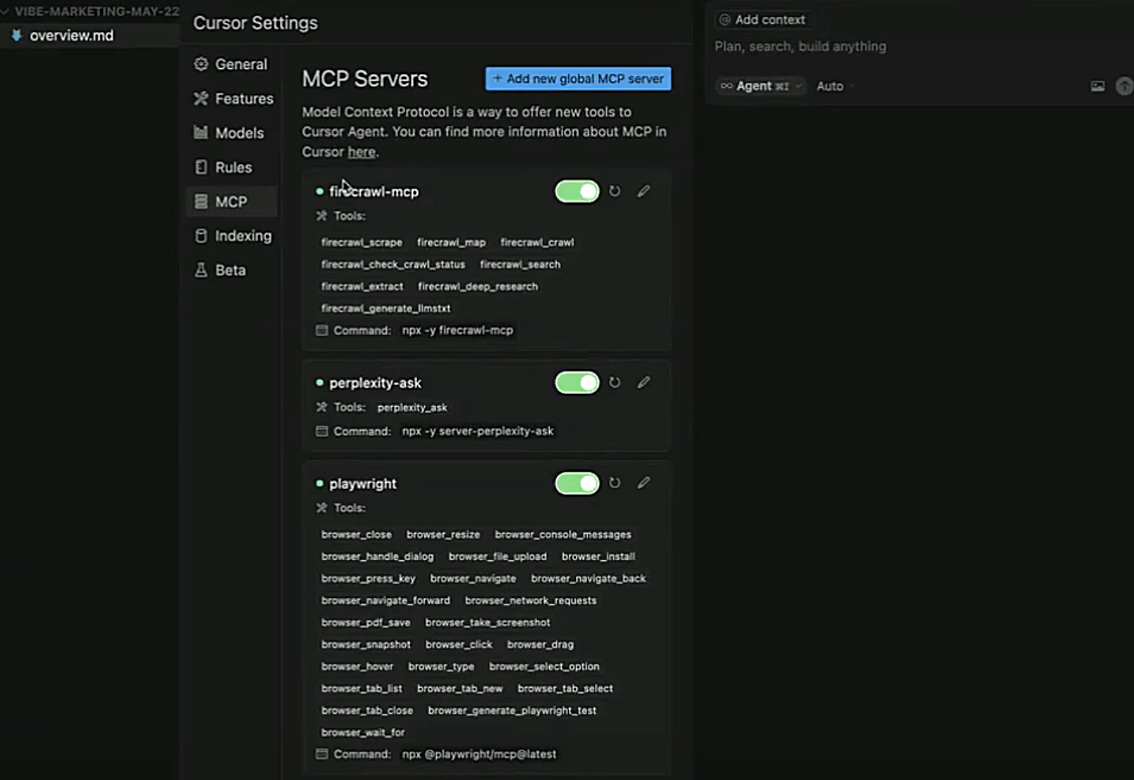Refresh the playwright server
The height and width of the screenshot is (780, 1134).
click(x=614, y=483)
